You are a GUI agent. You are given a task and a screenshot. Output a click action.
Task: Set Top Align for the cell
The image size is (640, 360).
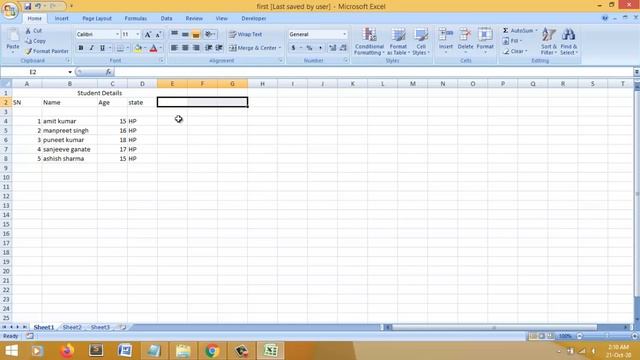pos(174,35)
